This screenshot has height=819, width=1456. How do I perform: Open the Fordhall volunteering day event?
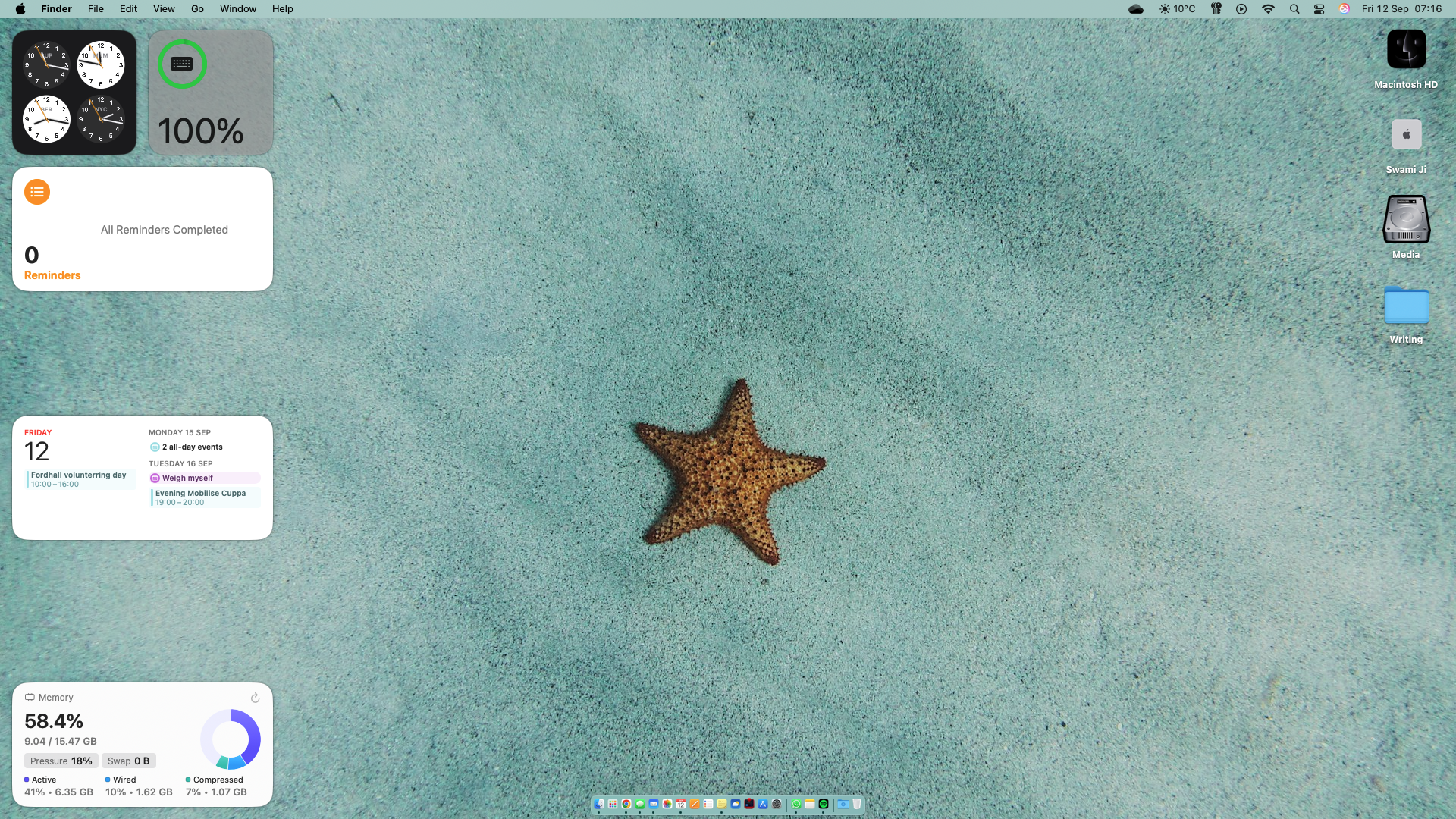click(79, 479)
